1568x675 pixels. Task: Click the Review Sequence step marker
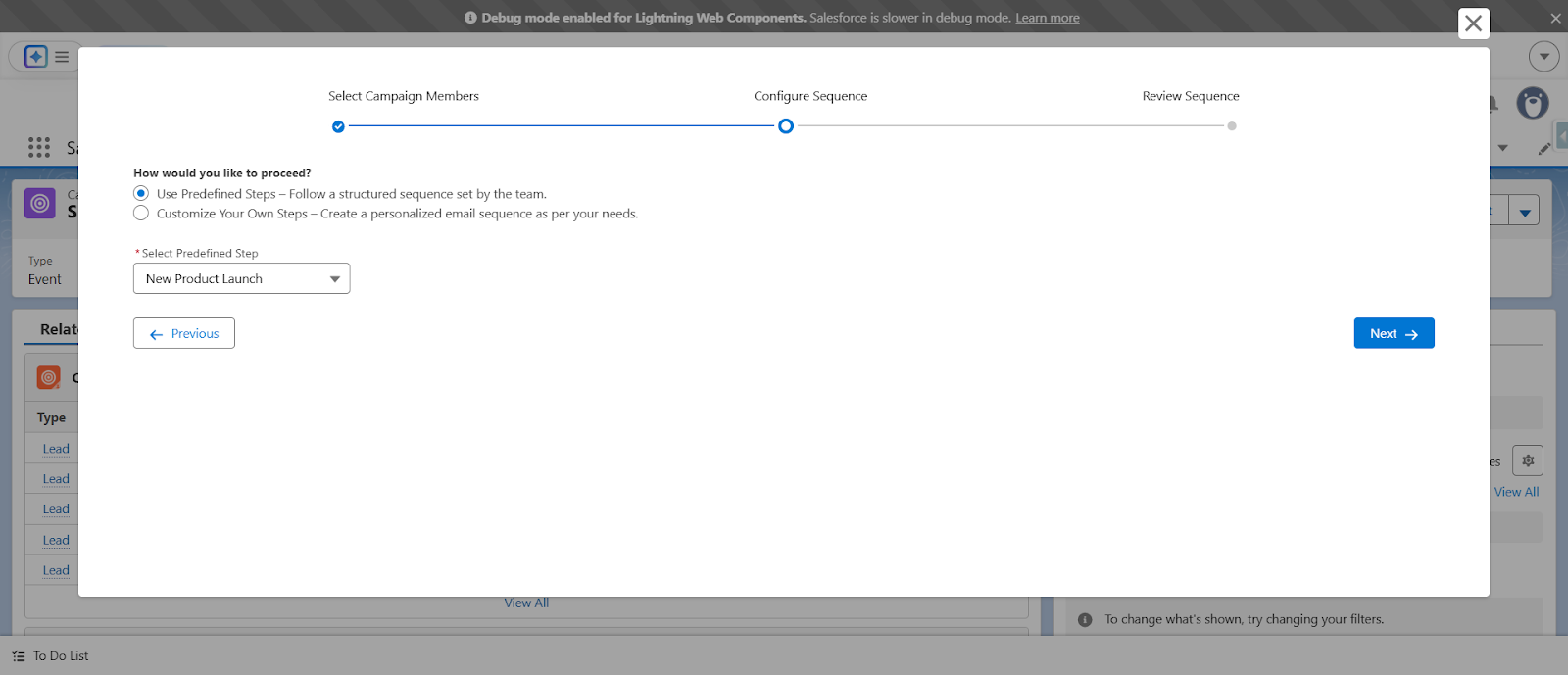point(1232,126)
